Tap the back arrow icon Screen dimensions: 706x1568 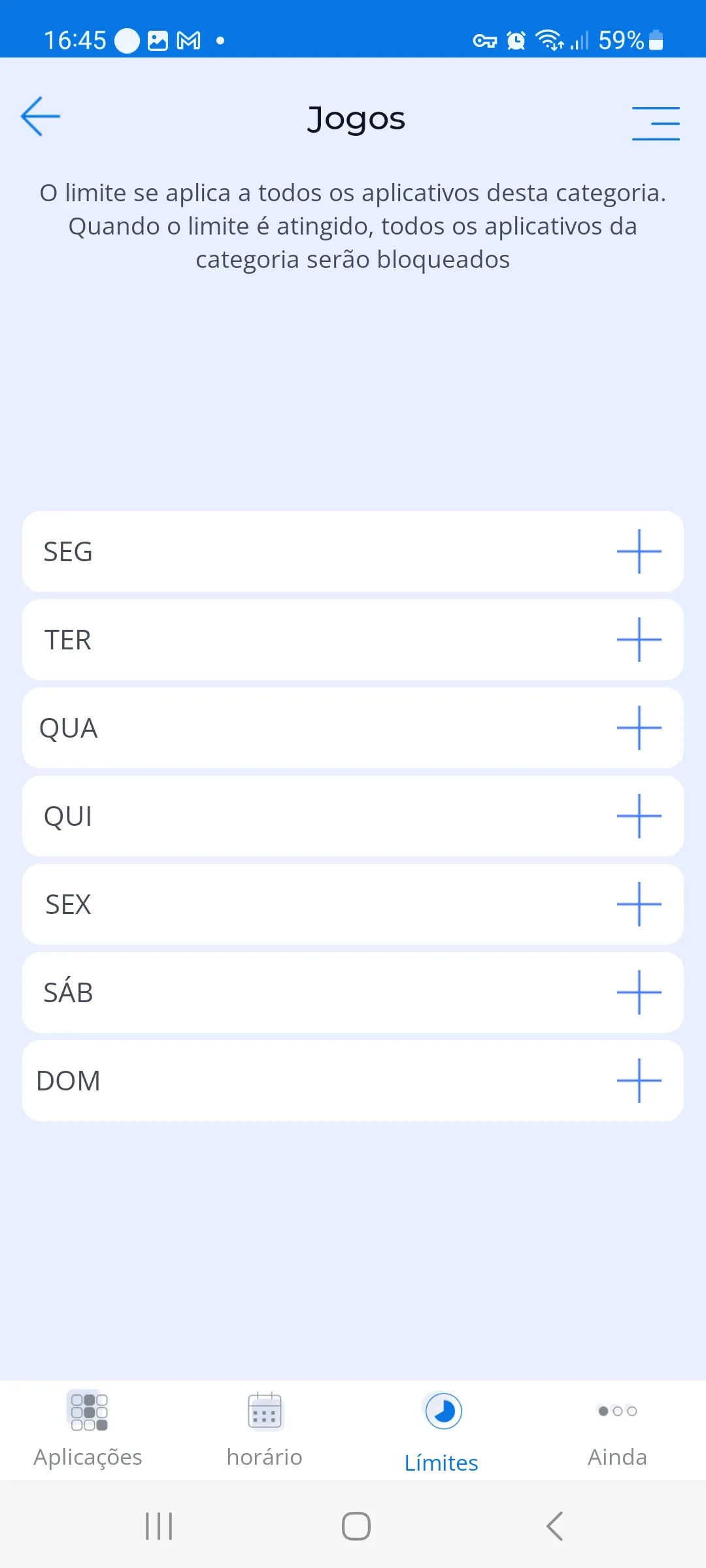tap(41, 116)
